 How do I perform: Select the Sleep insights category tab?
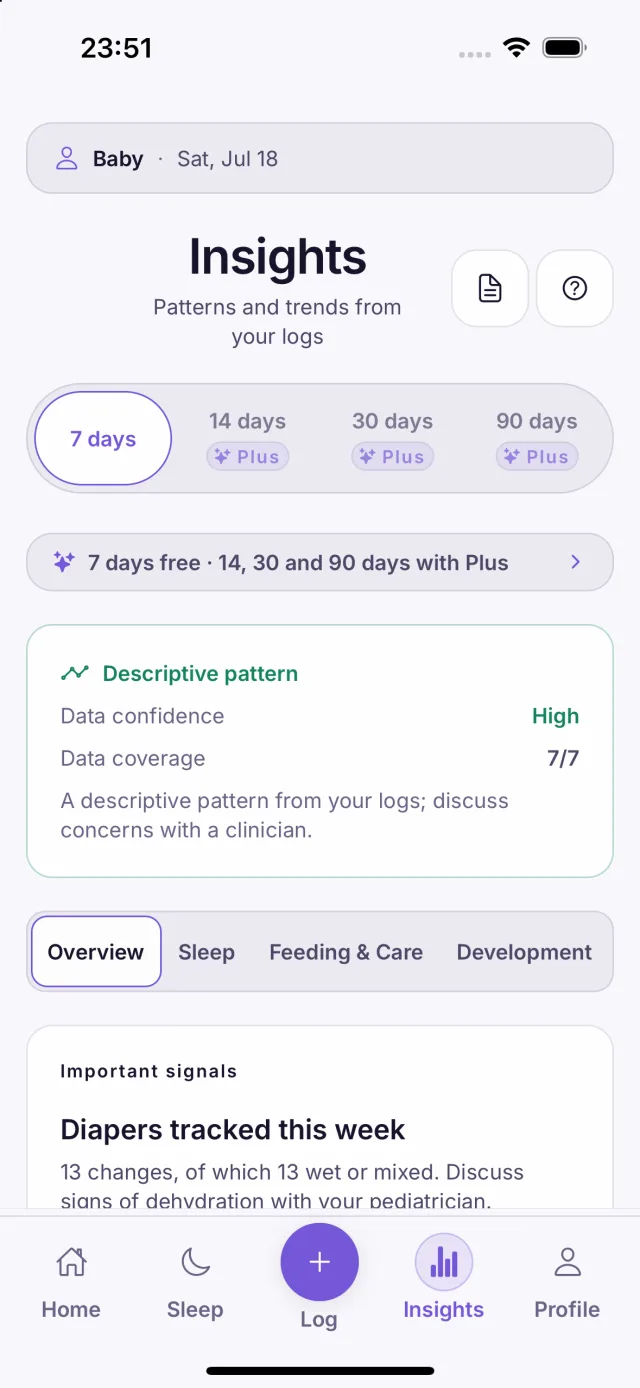[207, 952]
